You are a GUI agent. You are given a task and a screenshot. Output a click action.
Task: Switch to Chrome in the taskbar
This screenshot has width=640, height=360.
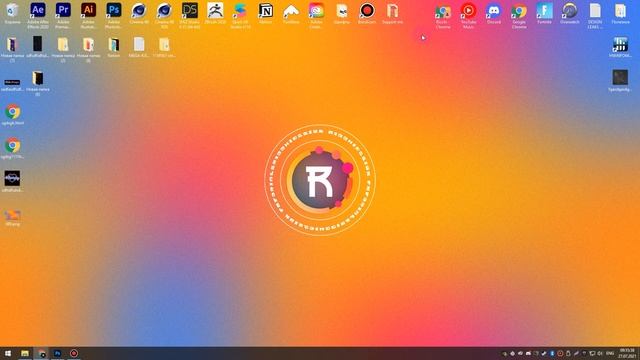[x=41, y=353]
